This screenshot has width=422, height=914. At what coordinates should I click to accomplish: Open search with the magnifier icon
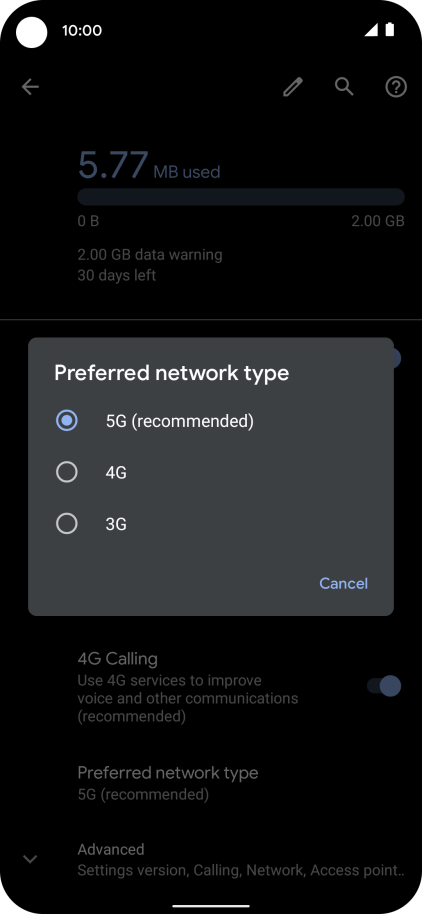tap(344, 87)
